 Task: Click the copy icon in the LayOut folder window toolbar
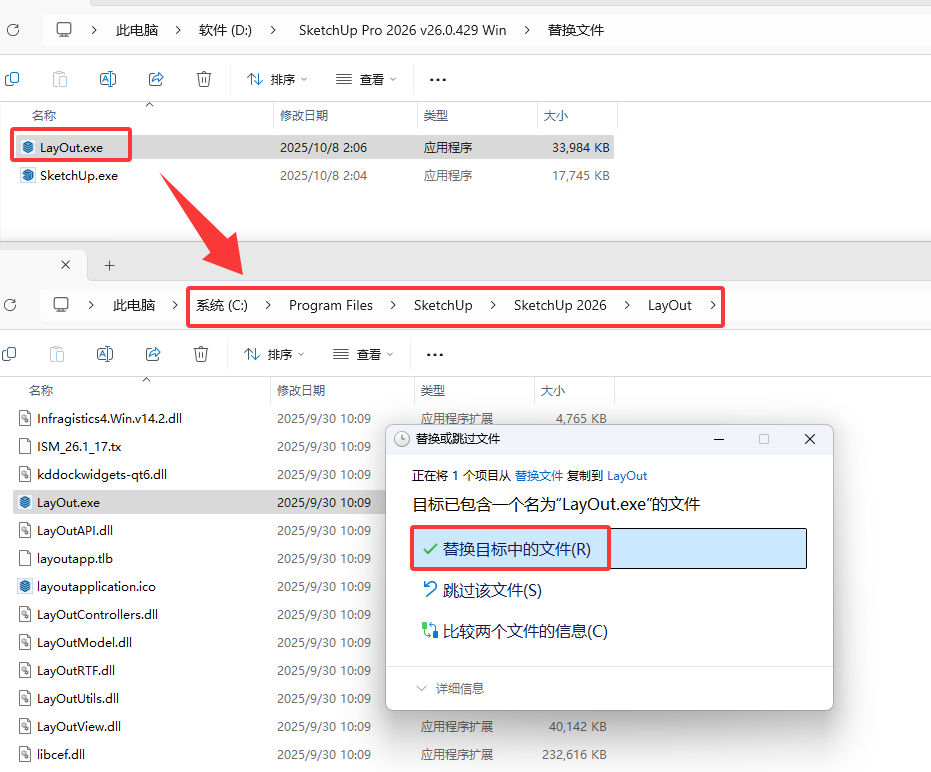pos(10,354)
